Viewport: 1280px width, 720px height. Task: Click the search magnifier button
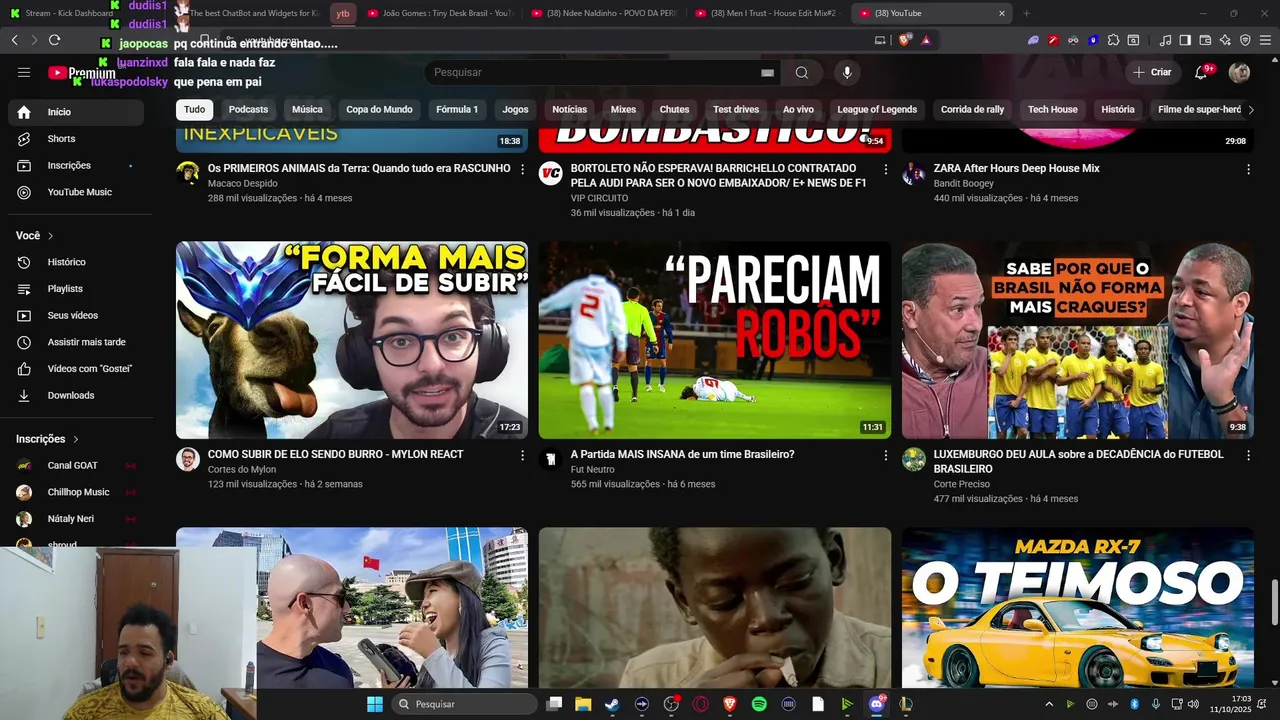pyautogui.click(x=802, y=72)
